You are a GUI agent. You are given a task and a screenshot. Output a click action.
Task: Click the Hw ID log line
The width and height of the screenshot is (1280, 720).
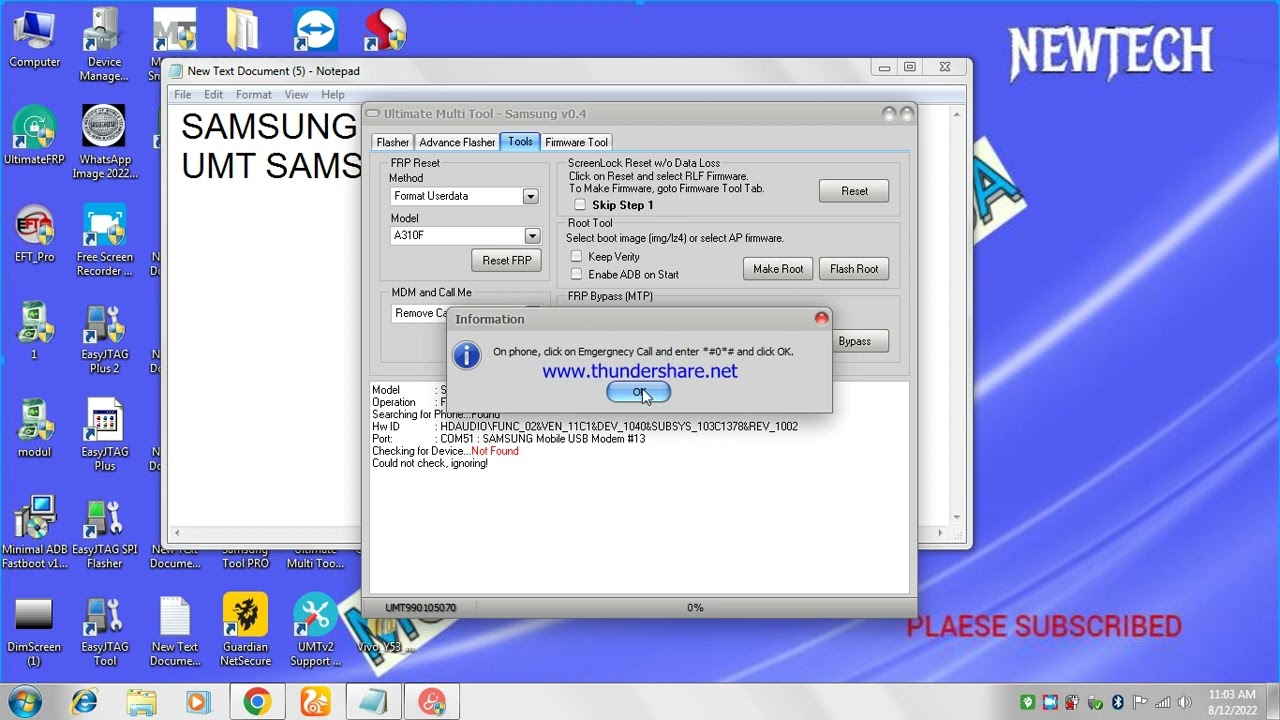[x=585, y=427]
